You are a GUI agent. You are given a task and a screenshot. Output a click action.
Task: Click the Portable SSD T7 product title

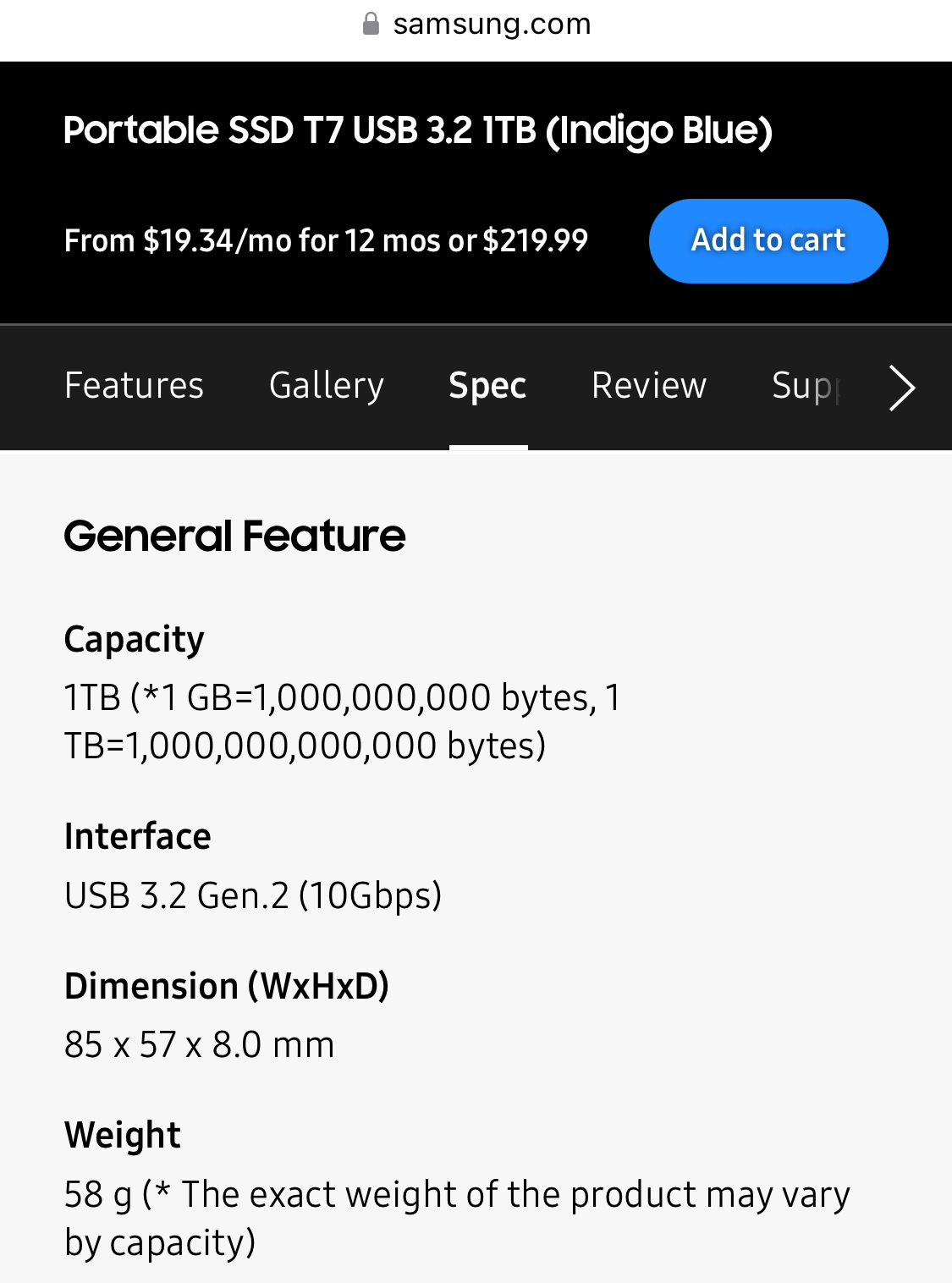(x=418, y=130)
